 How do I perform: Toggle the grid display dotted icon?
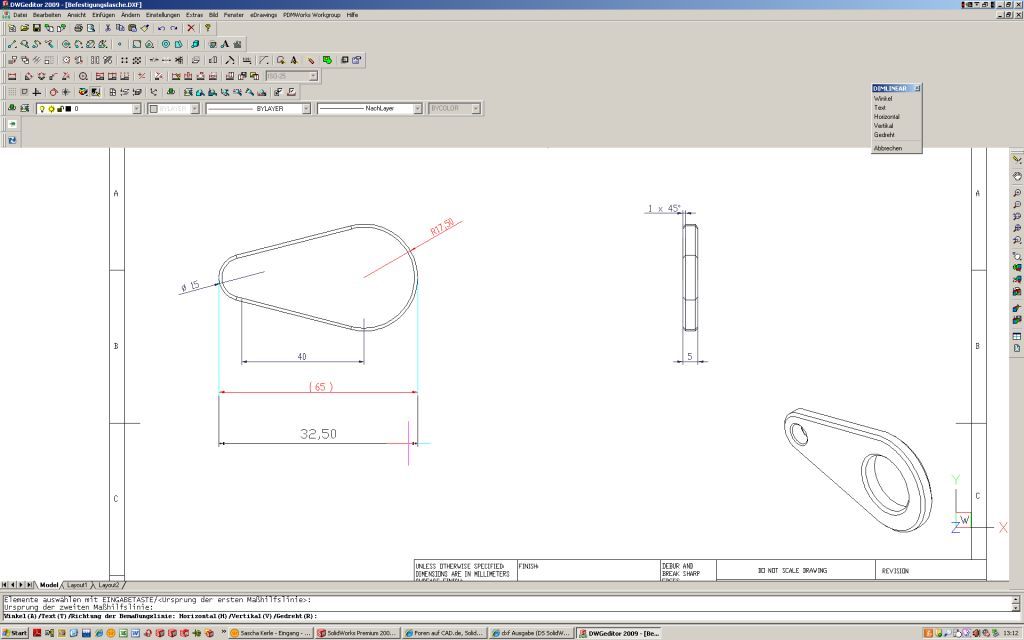coord(12,92)
